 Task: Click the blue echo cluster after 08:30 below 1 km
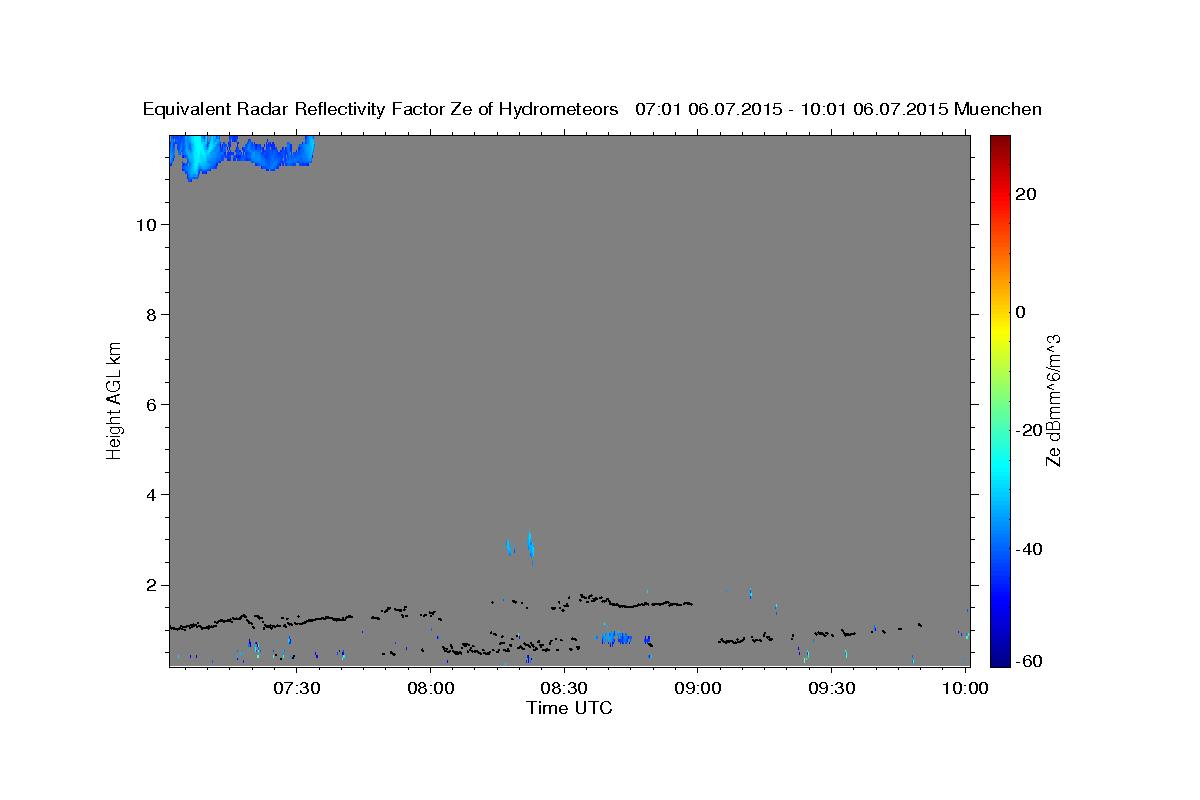click(616, 637)
